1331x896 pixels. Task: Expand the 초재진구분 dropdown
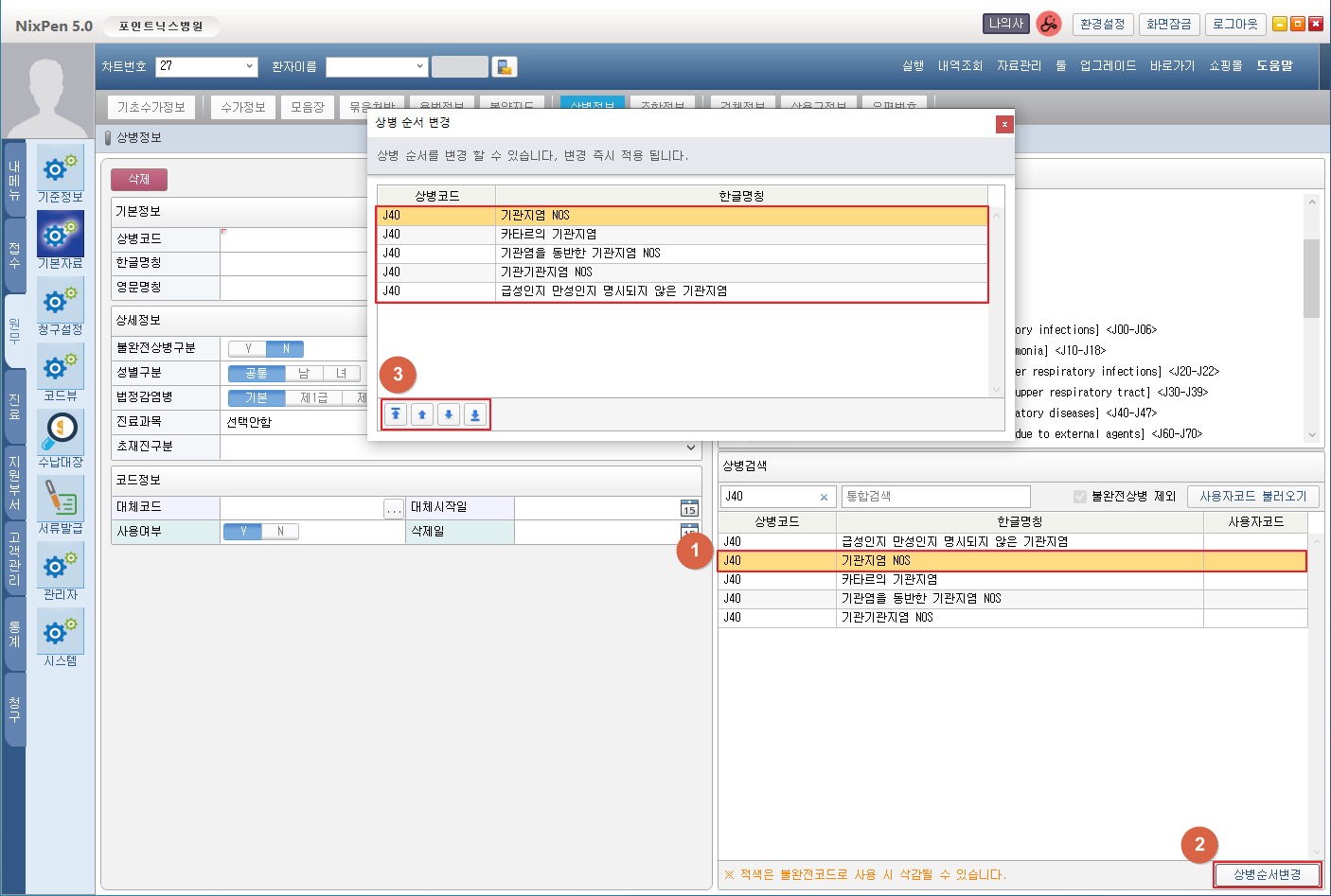coord(691,447)
